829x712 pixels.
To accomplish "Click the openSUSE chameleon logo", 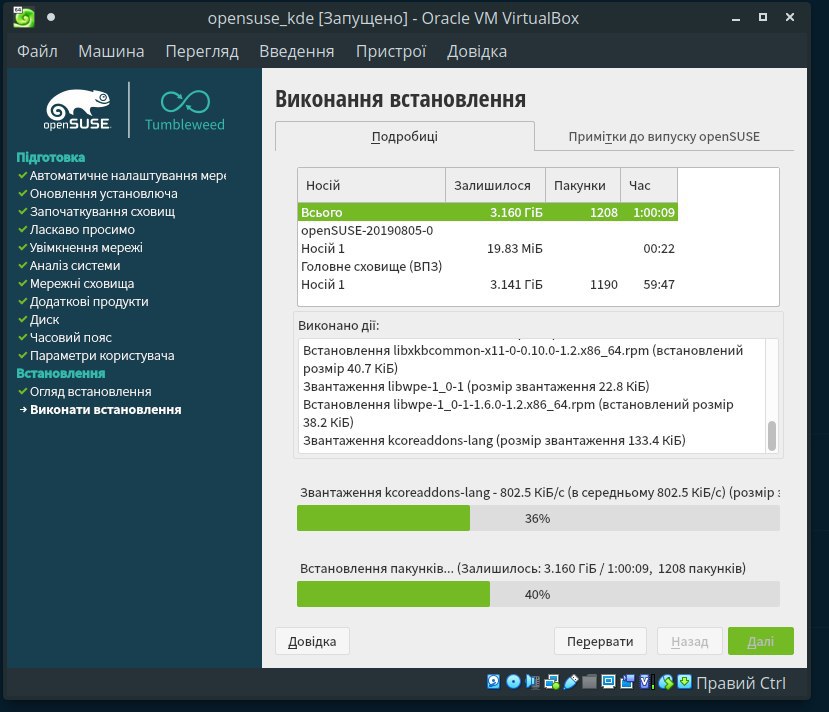I will coord(78,109).
